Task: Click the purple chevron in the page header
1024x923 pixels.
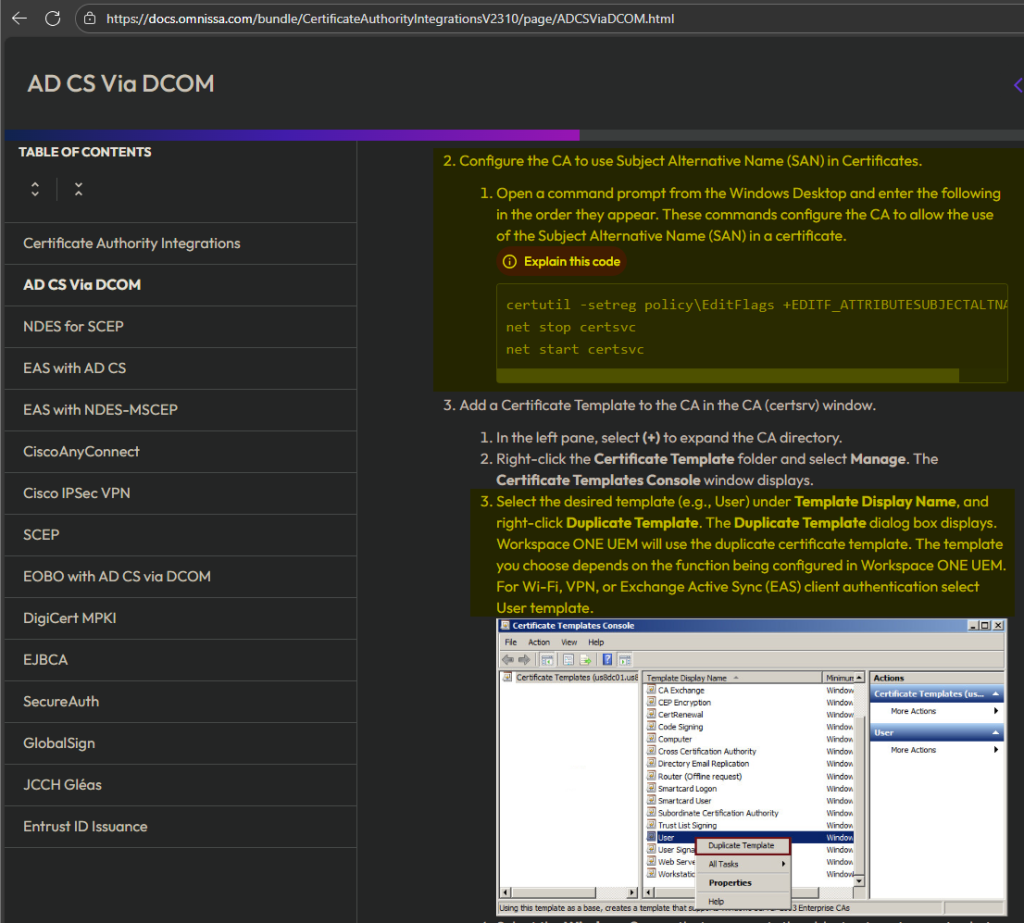Action: point(1017,85)
